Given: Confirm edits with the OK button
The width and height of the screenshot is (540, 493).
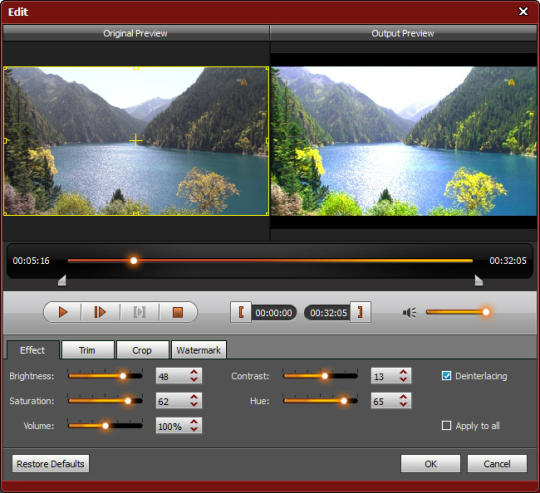Looking at the screenshot, I should click(430, 464).
